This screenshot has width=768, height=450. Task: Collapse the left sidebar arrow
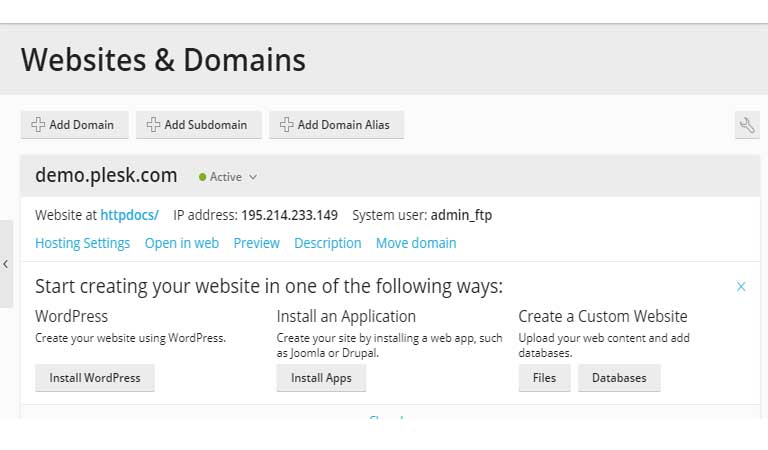click(6, 264)
